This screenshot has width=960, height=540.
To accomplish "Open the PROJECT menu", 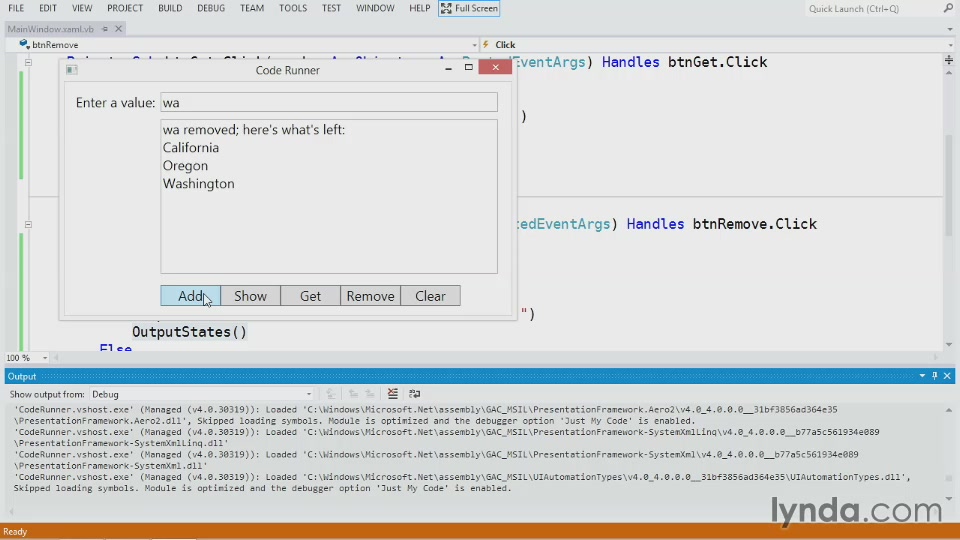I will click(x=125, y=8).
